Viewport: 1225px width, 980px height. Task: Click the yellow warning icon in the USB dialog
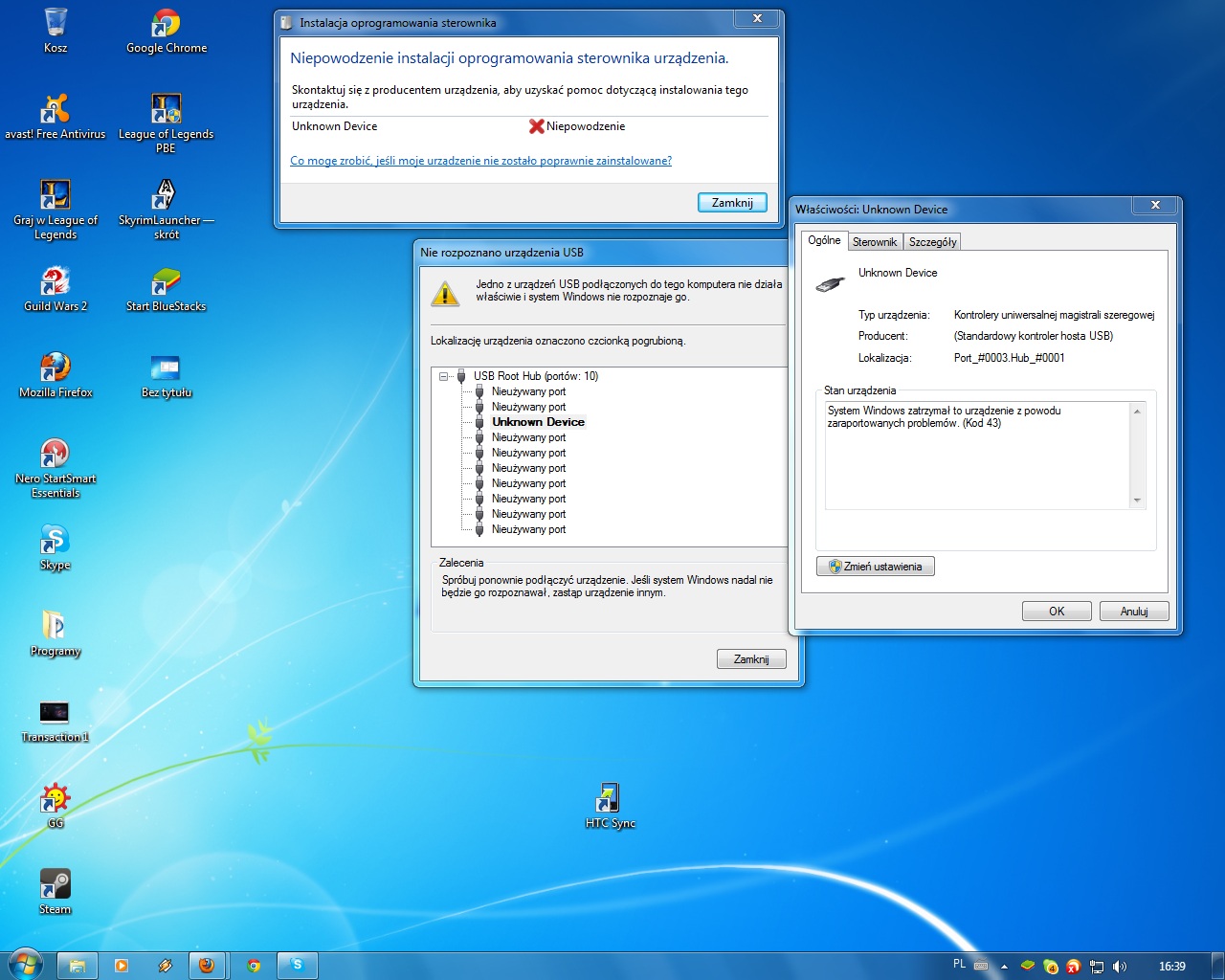(445, 294)
